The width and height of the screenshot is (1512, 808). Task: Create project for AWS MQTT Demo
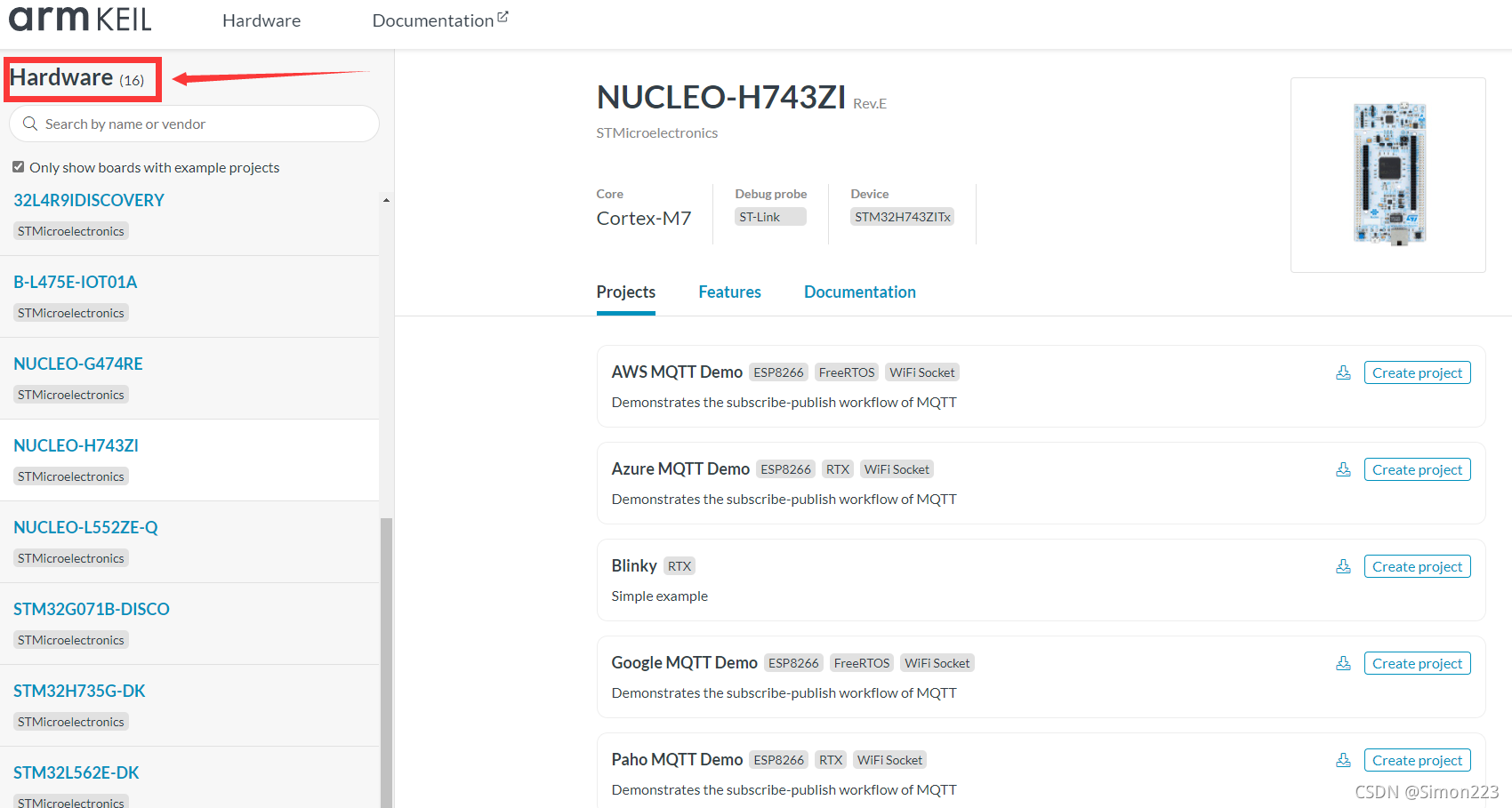[1417, 372]
